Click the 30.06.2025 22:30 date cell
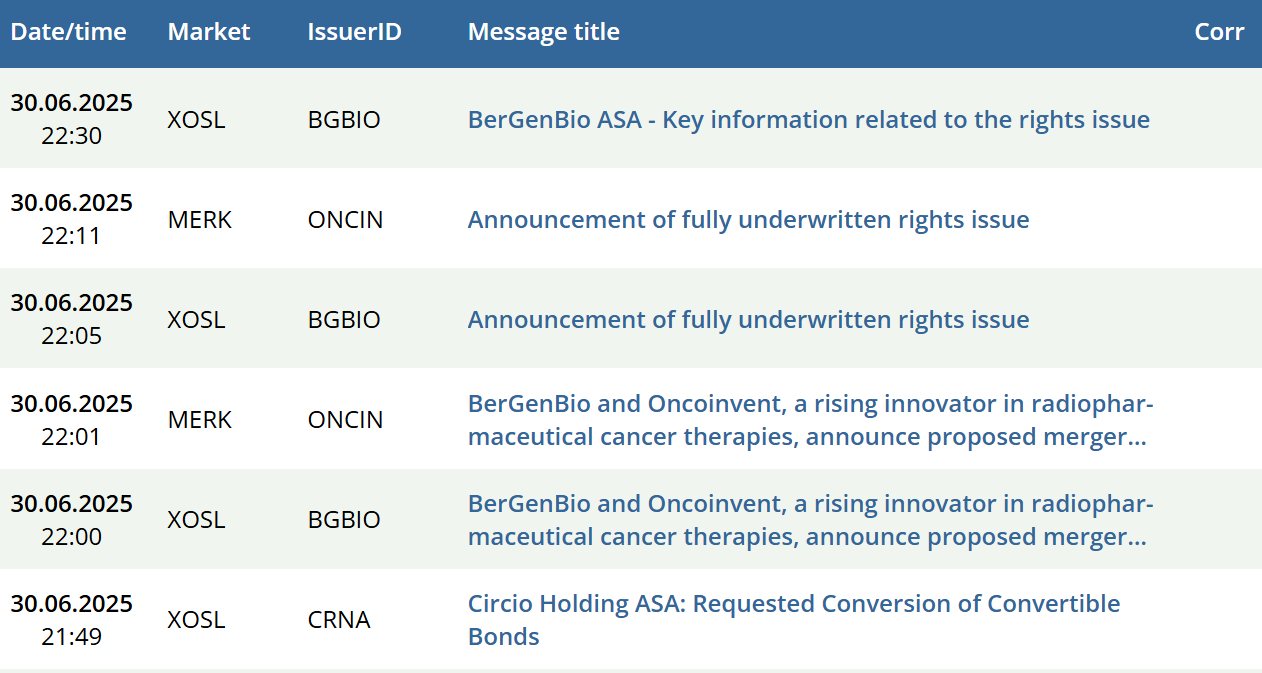This screenshot has height=673, width=1262. [72, 119]
